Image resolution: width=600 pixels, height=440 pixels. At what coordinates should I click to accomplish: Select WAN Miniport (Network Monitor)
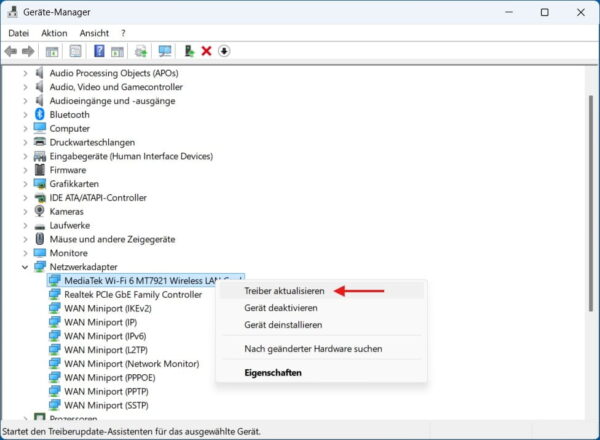132,363
